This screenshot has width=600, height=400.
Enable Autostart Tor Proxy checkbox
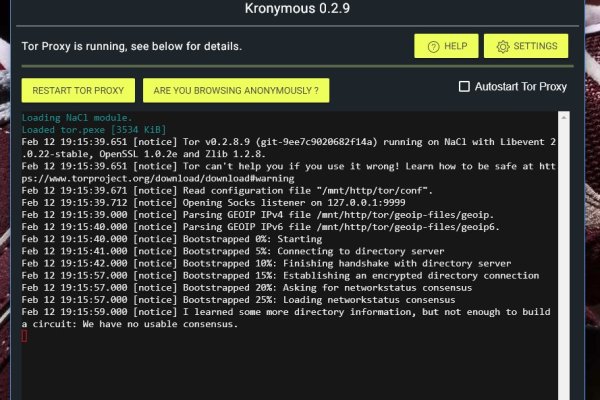pos(464,87)
